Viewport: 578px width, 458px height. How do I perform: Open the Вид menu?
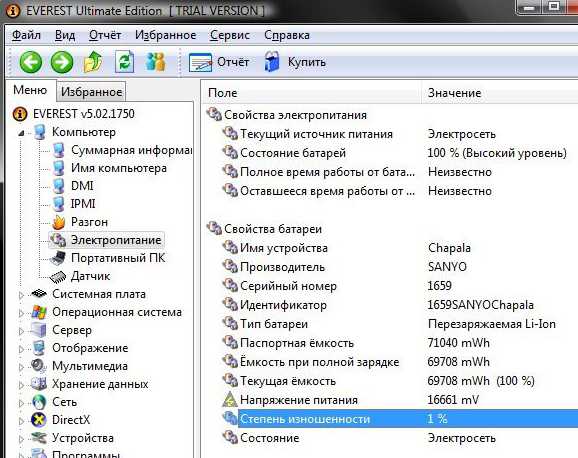[x=65, y=35]
